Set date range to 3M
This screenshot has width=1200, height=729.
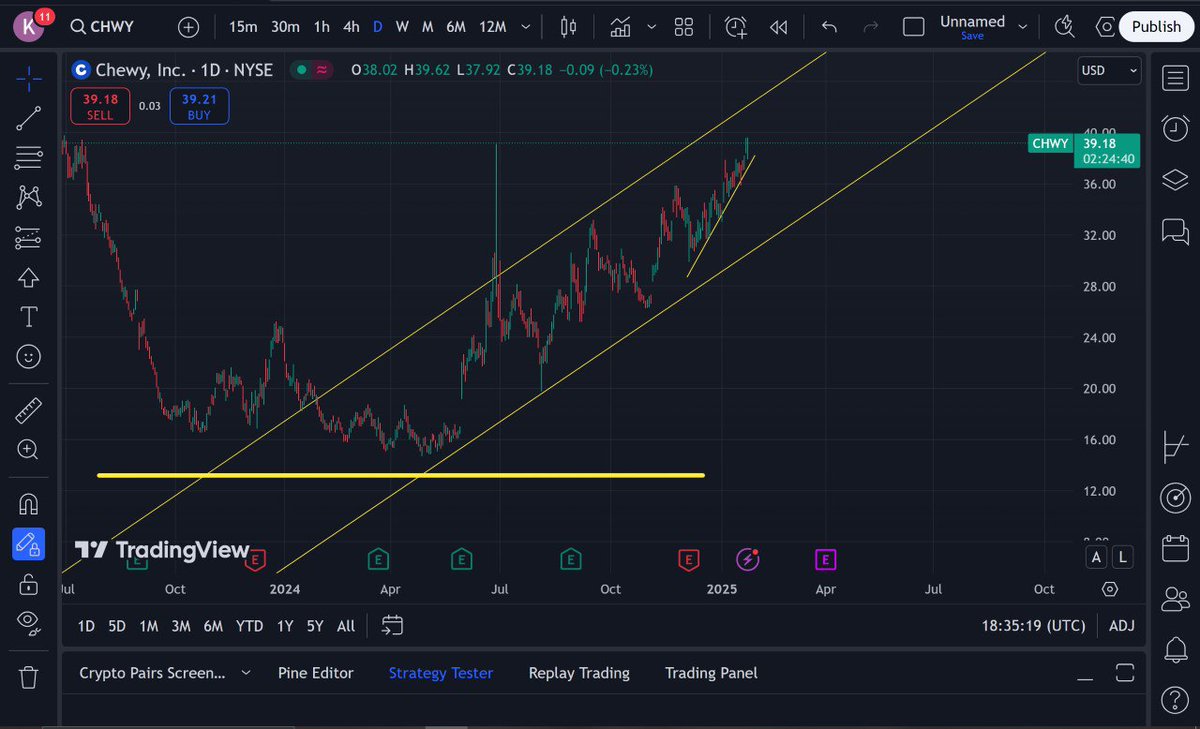coord(180,626)
